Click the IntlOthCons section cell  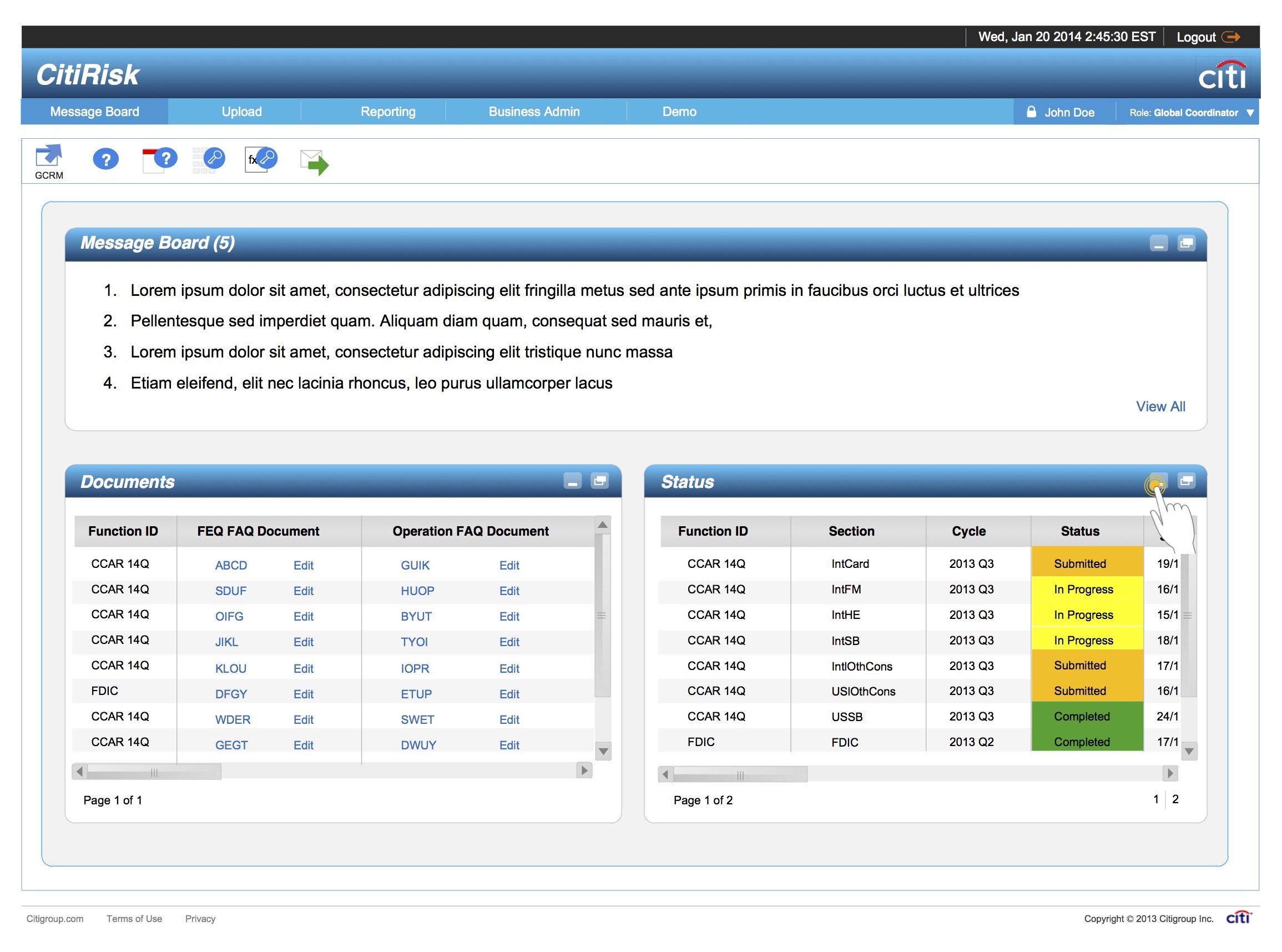[861, 666]
